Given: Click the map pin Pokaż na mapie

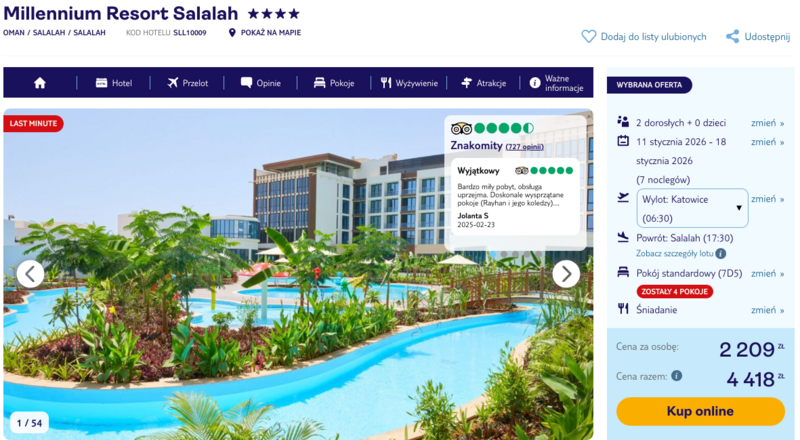Looking at the screenshot, I should tap(232, 33).
